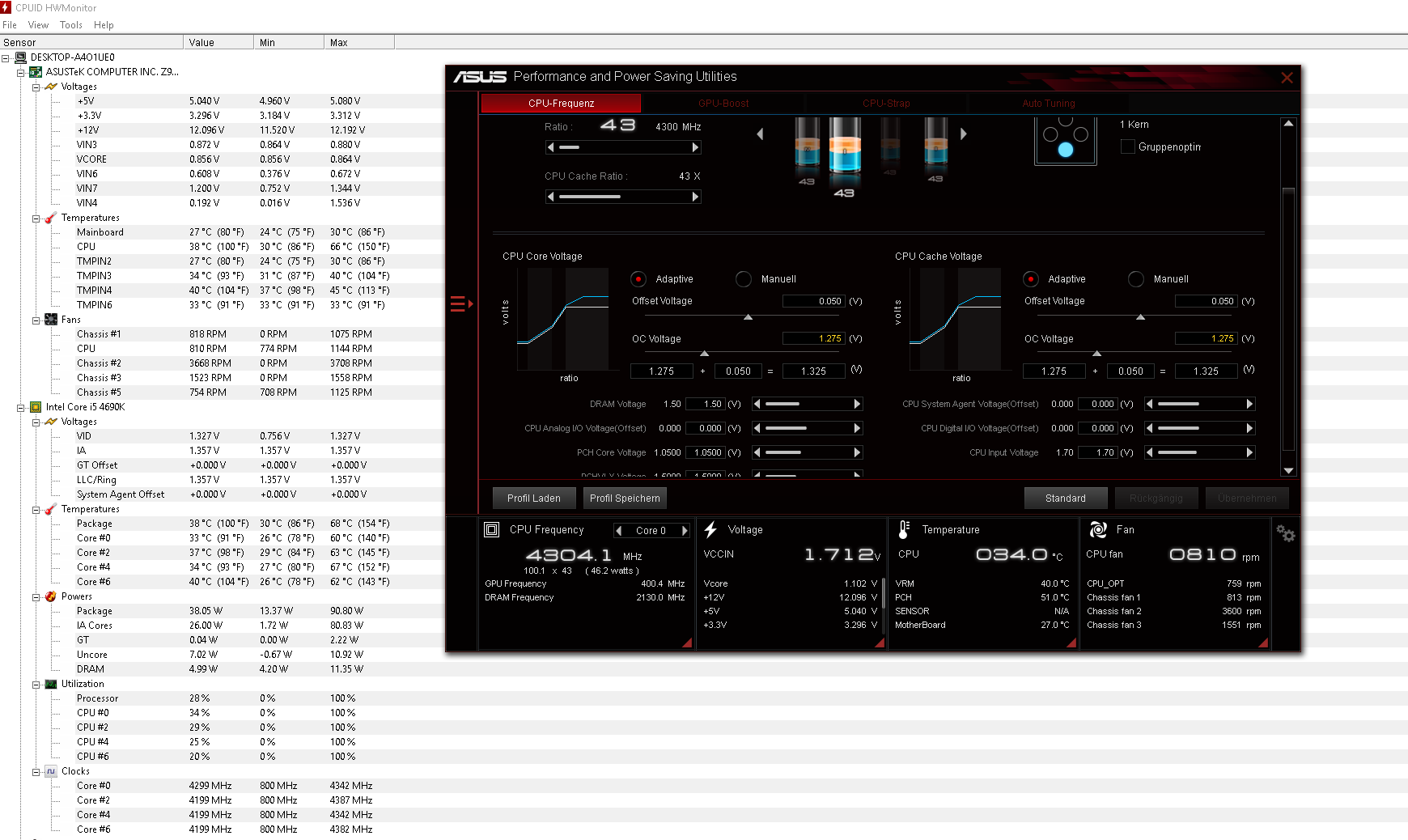Click the Rückgängig button
The width and height of the screenshot is (1408, 840).
point(1156,498)
